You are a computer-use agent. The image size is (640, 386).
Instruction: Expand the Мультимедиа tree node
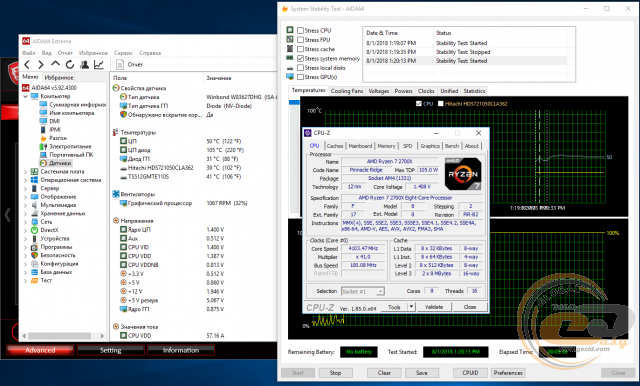point(25,205)
